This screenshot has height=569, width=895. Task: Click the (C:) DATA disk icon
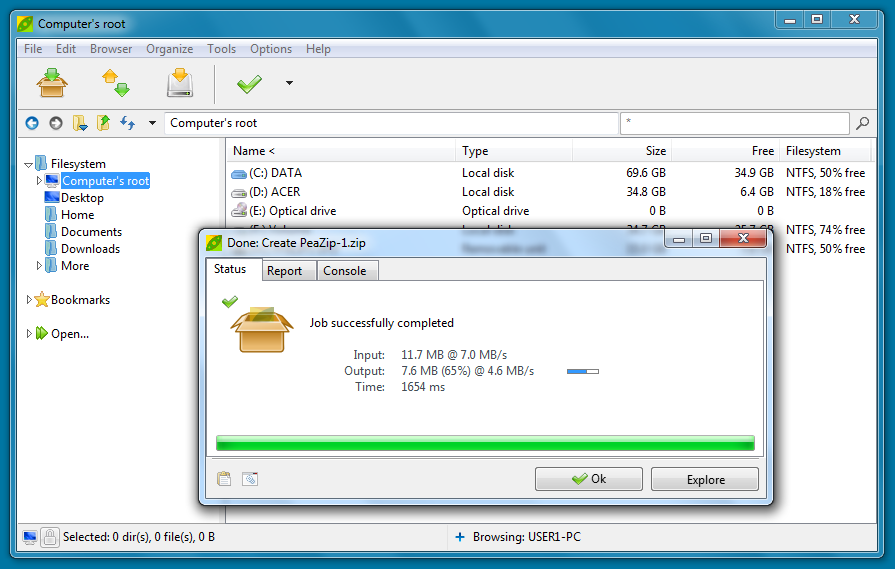point(239,174)
